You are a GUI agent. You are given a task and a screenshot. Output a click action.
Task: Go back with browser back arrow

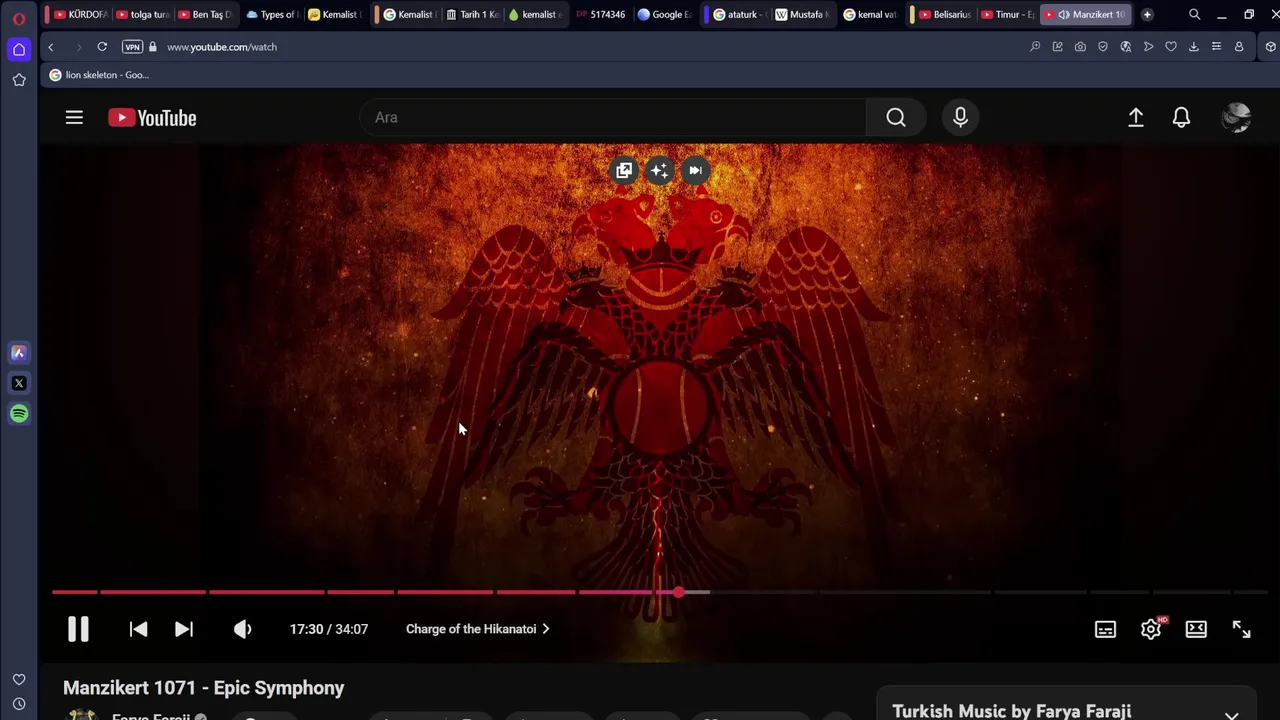(51, 47)
